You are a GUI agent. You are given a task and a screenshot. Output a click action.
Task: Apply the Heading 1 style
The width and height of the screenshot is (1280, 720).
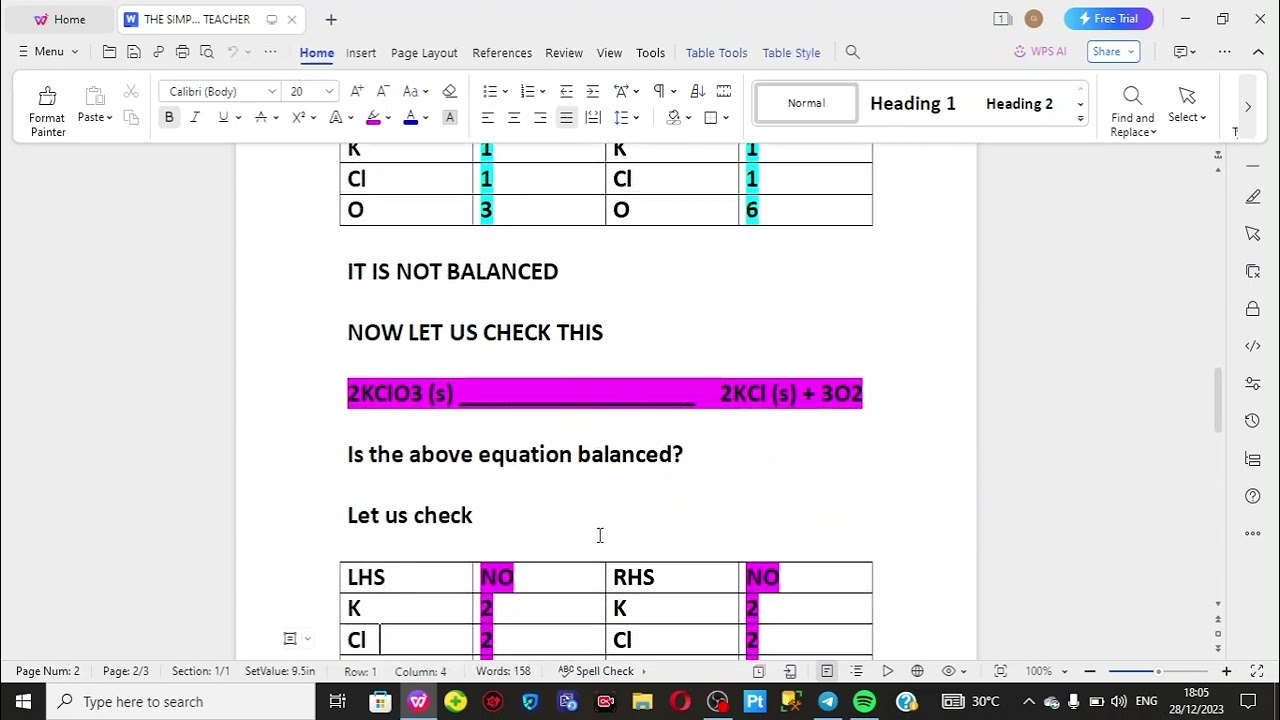pyautogui.click(x=913, y=103)
